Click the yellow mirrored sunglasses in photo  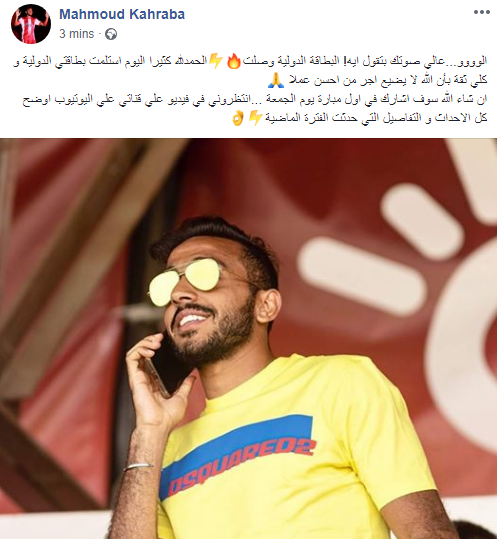point(186,281)
